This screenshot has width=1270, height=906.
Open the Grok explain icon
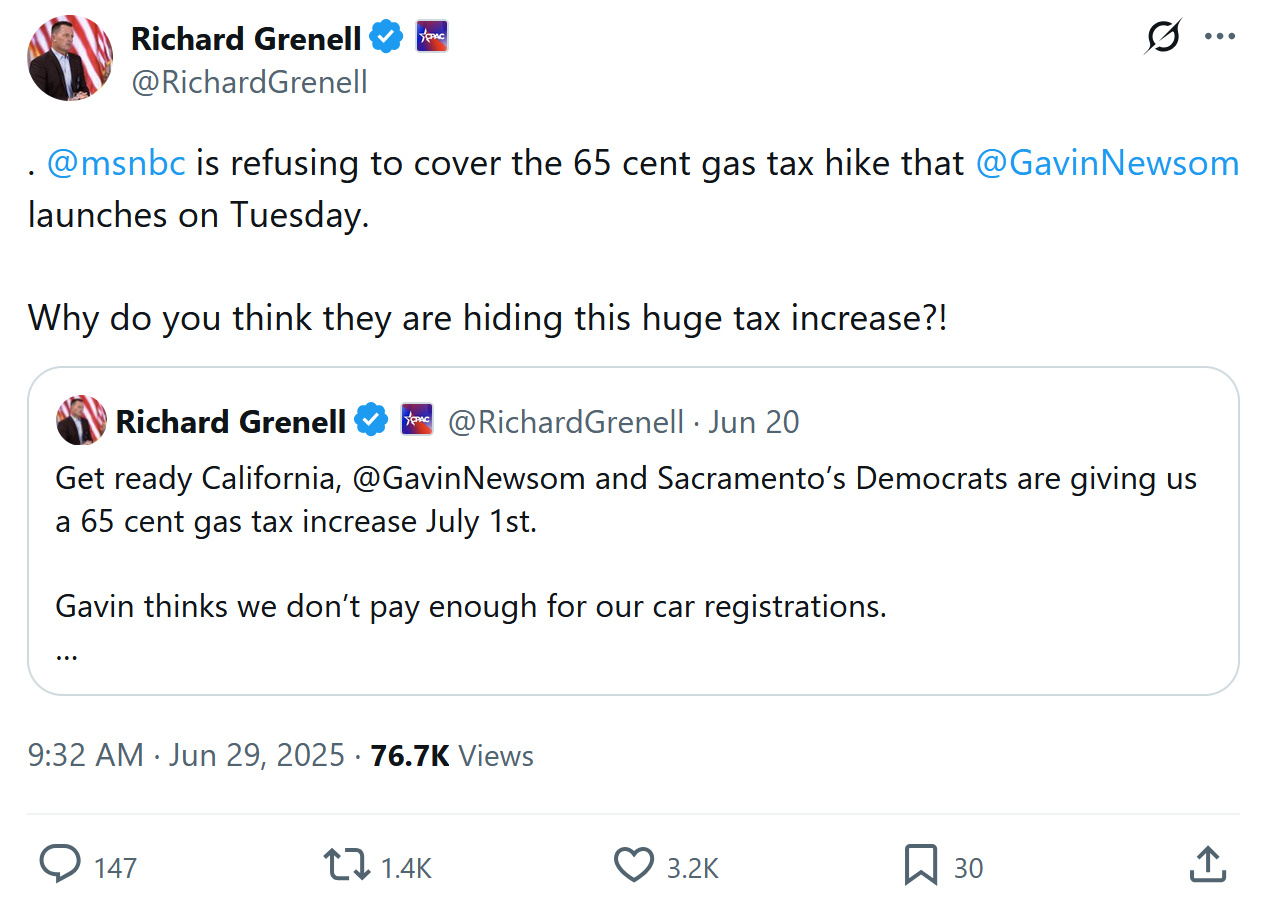point(1164,37)
